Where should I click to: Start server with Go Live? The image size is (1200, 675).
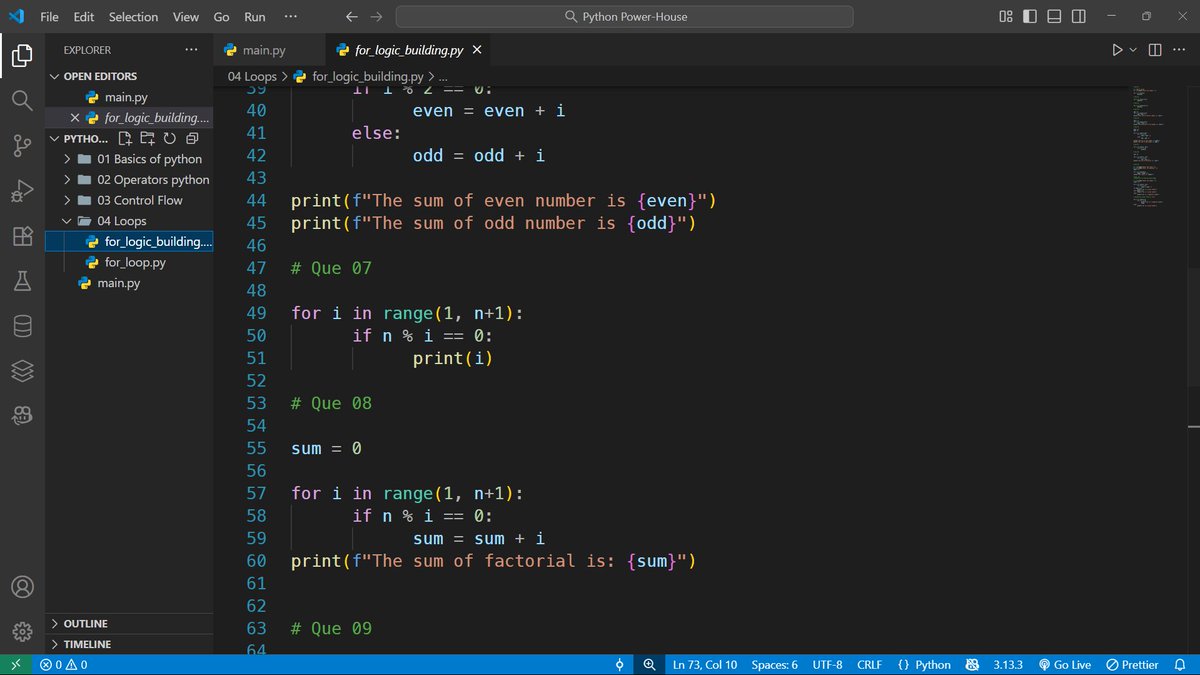(x=1064, y=665)
